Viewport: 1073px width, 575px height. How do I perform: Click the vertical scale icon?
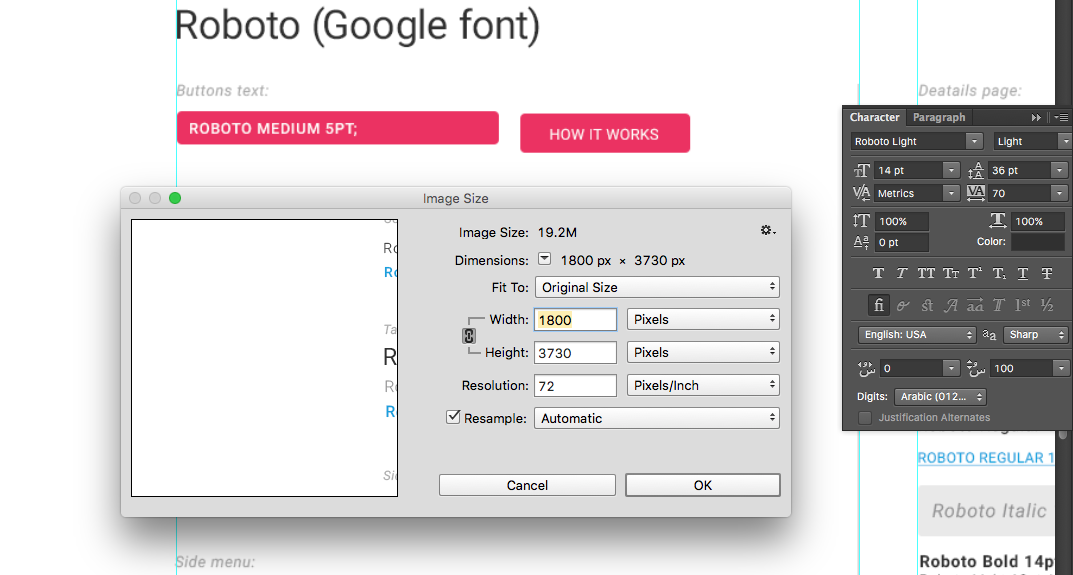pyautogui.click(x=862, y=221)
